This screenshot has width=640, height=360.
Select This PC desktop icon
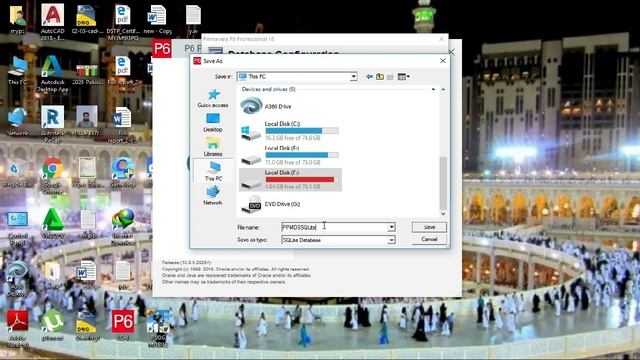pyautogui.click(x=18, y=70)
